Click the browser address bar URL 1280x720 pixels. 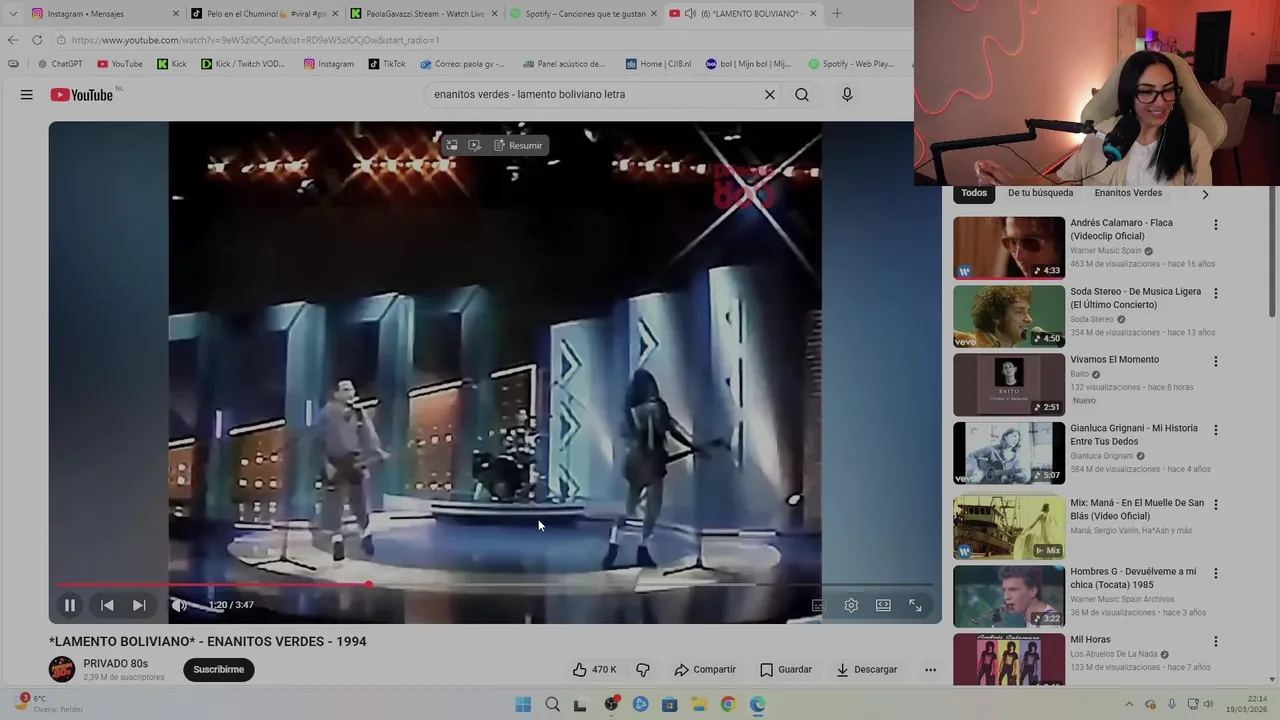(255, 40)
